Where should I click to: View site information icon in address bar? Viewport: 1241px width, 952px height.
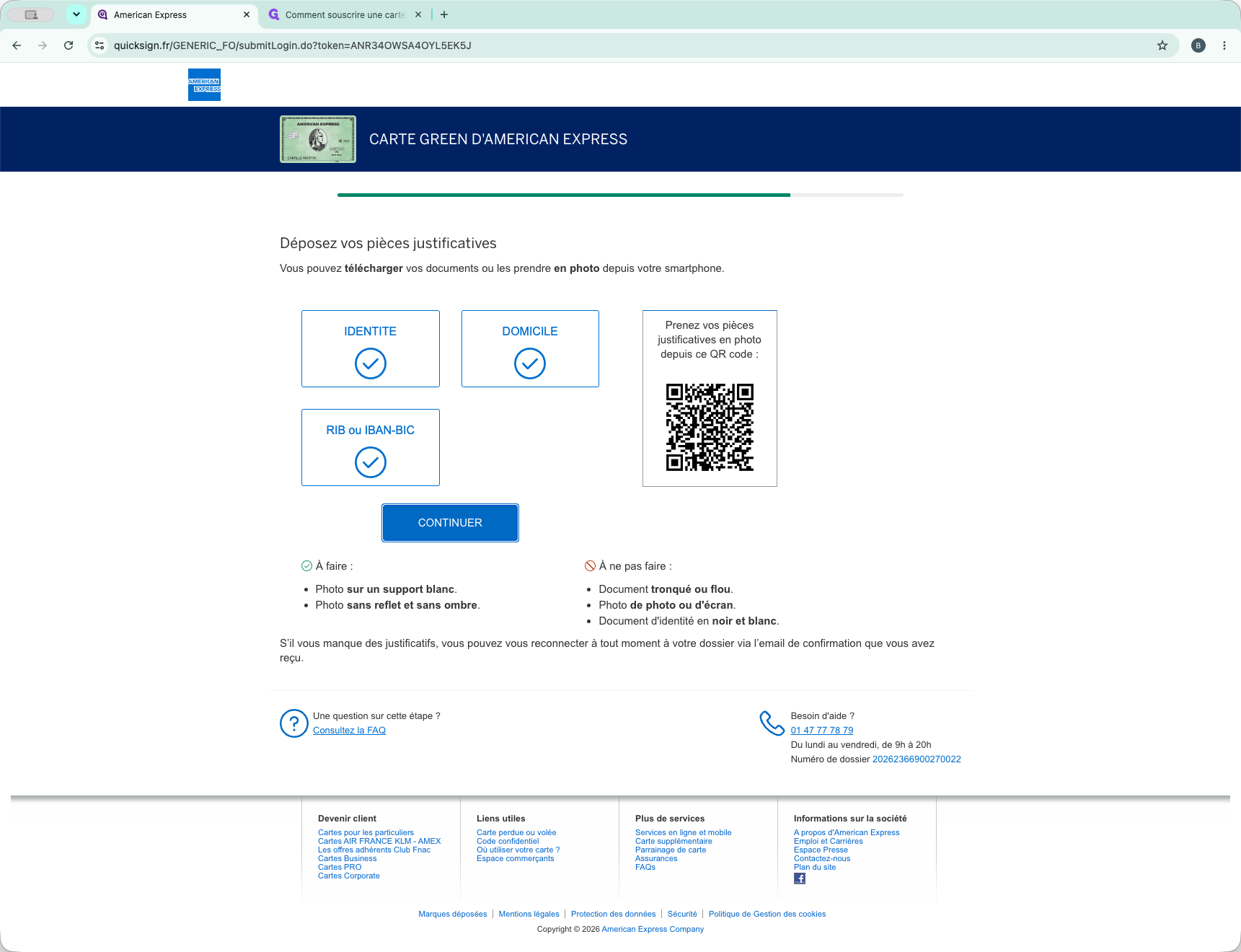pyautogui.click(x=100, y=45)
